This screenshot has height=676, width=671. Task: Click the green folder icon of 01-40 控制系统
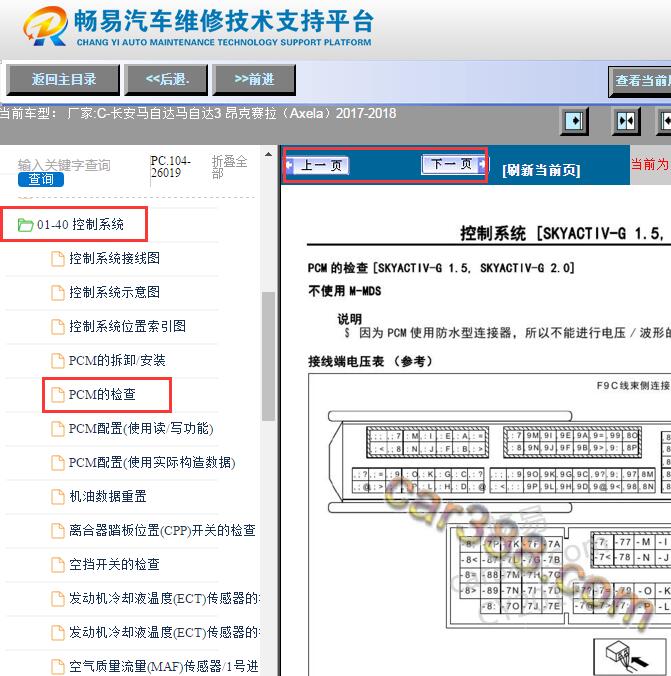click(x=25, y=225)
